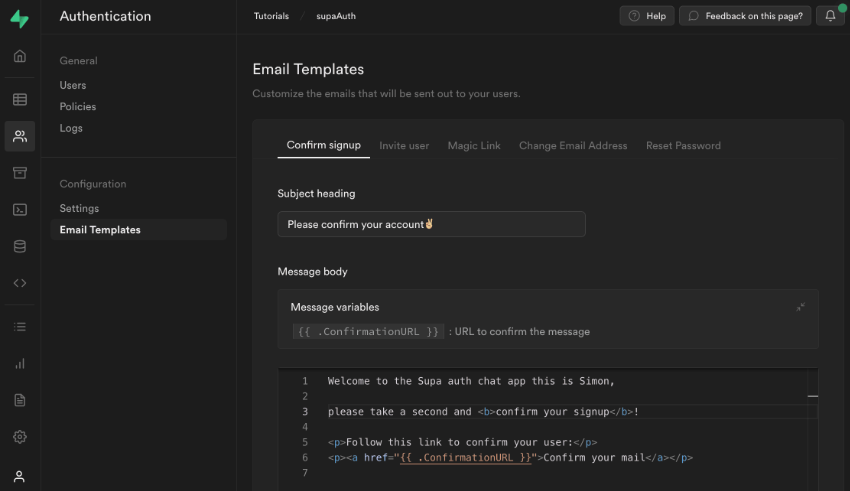
Task: Click the Authentication section title
Action: pos(105,16)
